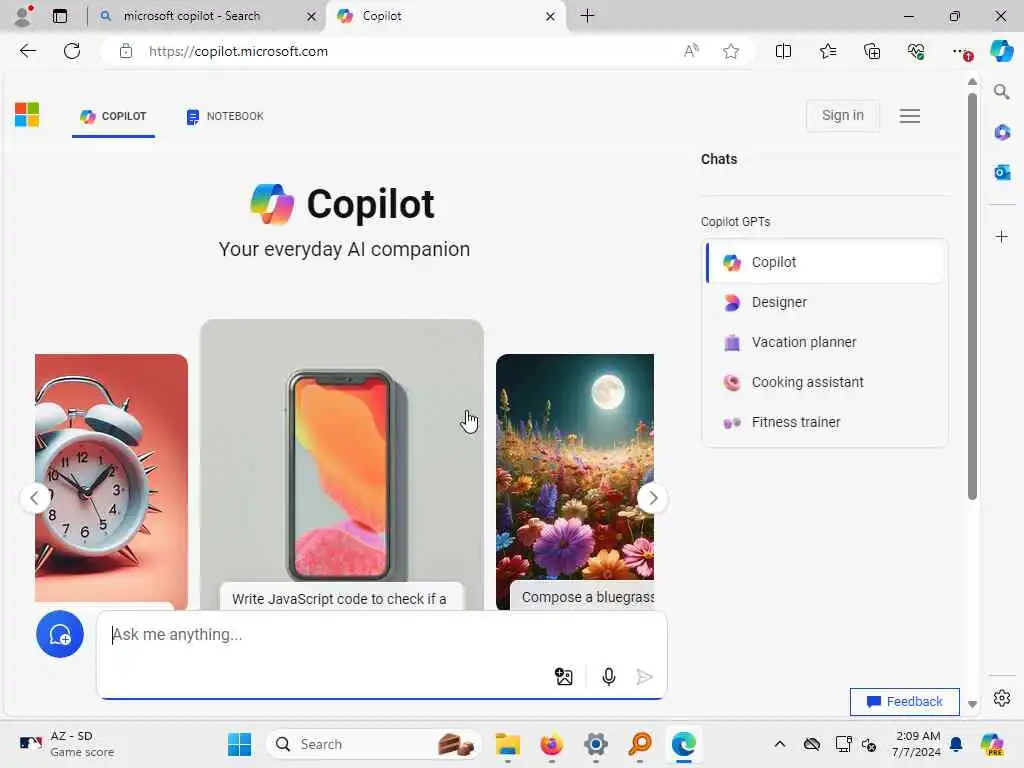This screenshot has width=1024, height=768.
Task: Show hidden tray icons chevron
Action: pyautogui.click(x=780, y=744)
